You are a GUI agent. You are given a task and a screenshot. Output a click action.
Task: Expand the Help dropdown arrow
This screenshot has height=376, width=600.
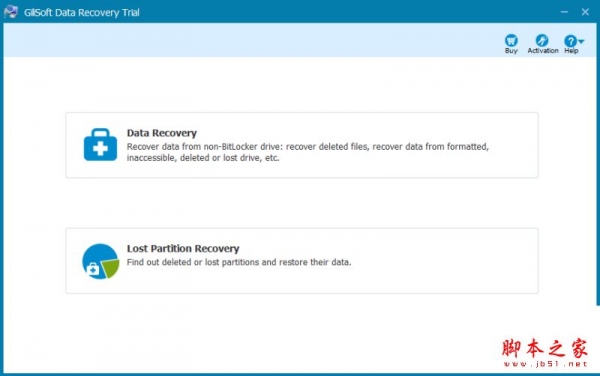pos(581,41)
